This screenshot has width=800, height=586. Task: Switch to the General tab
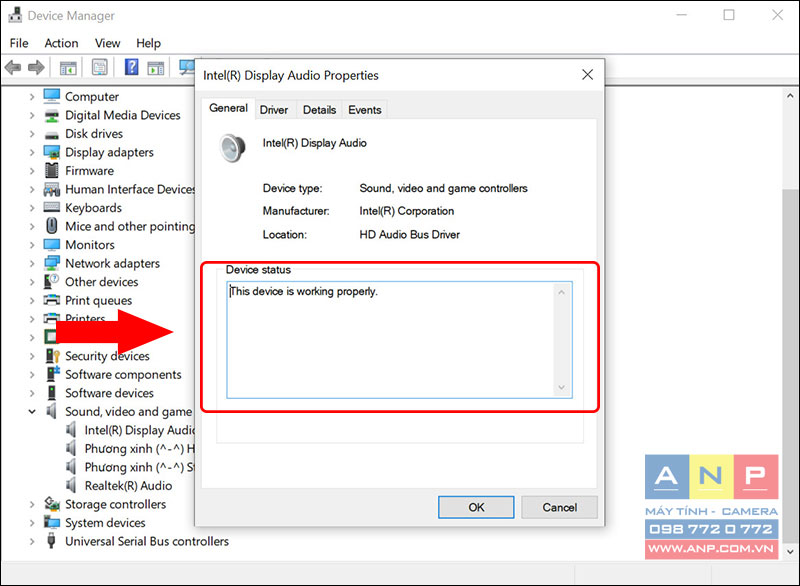pos(229,108)
